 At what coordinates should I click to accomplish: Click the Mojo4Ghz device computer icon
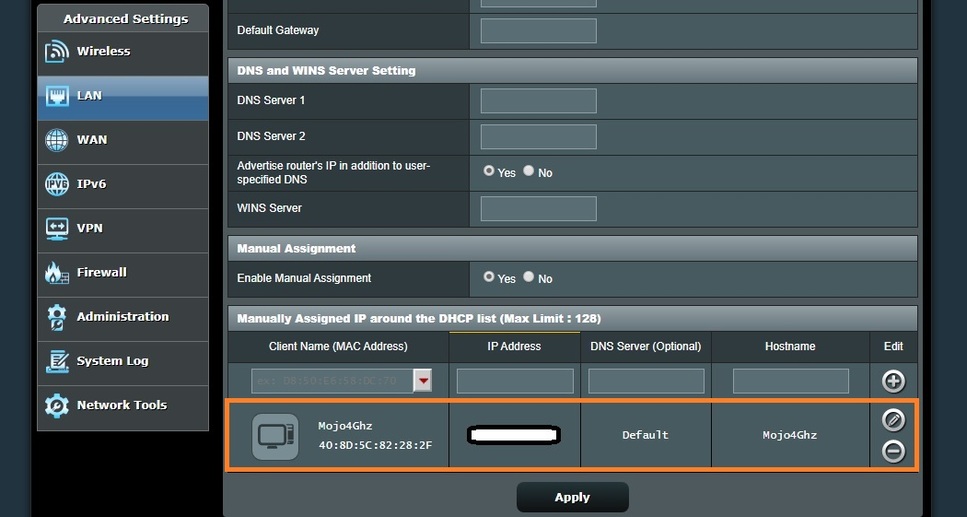tap(275, 437)
